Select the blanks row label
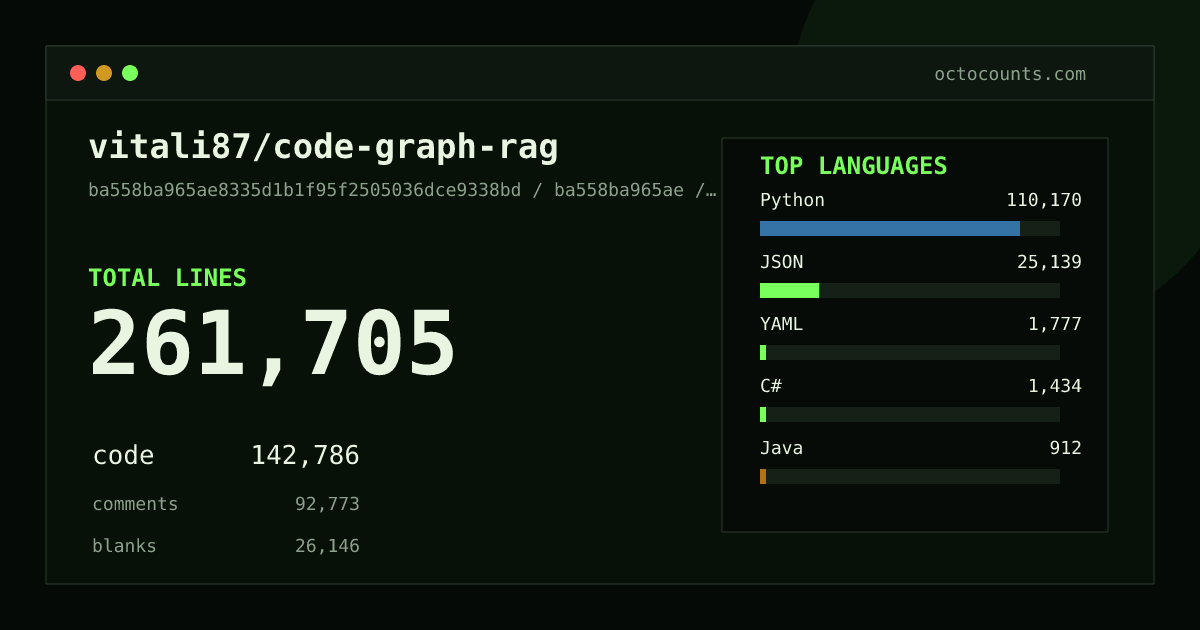The height and width of the screenshot is (630, 1200). (x=124, y=546)
